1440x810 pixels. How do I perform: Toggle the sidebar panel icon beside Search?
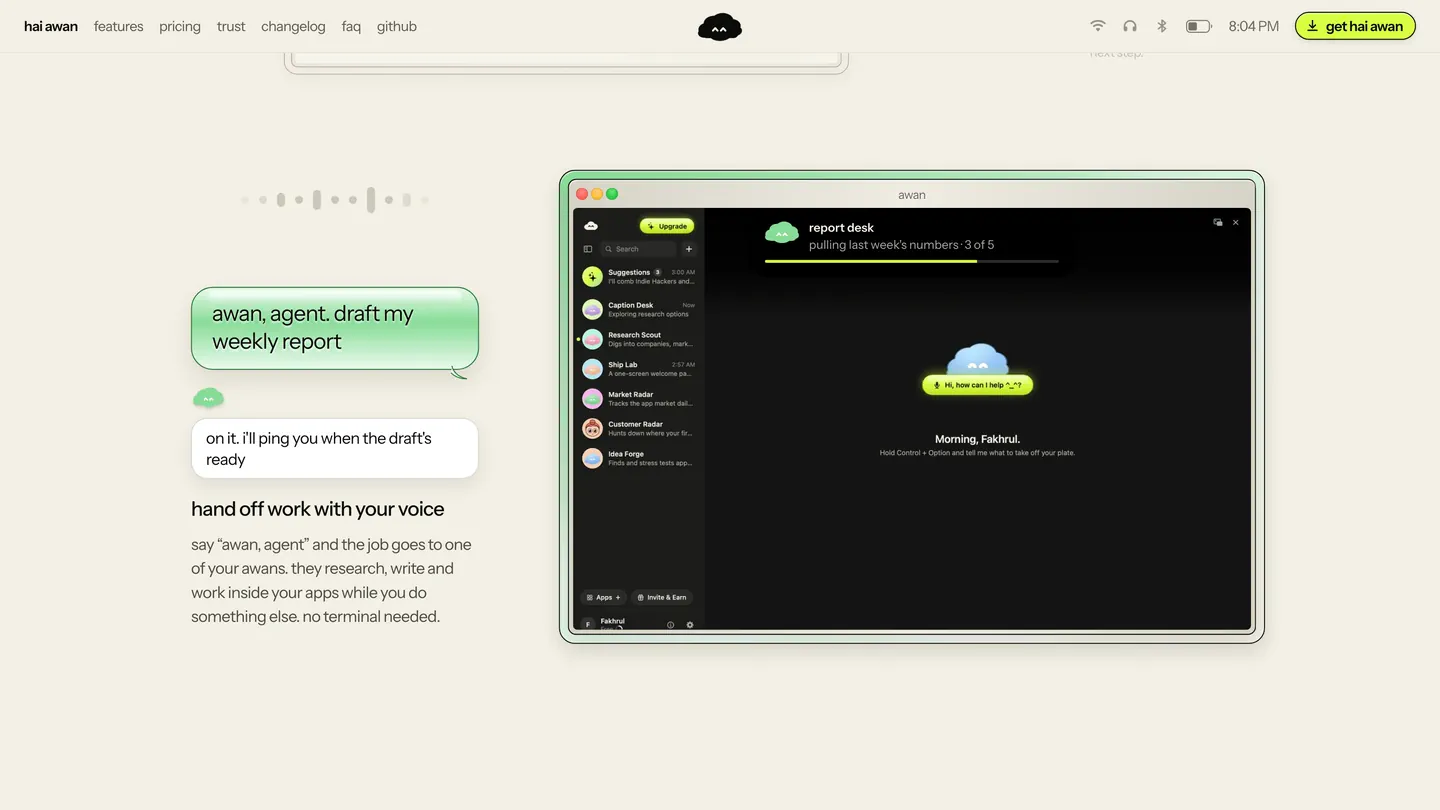click(588, 249)
